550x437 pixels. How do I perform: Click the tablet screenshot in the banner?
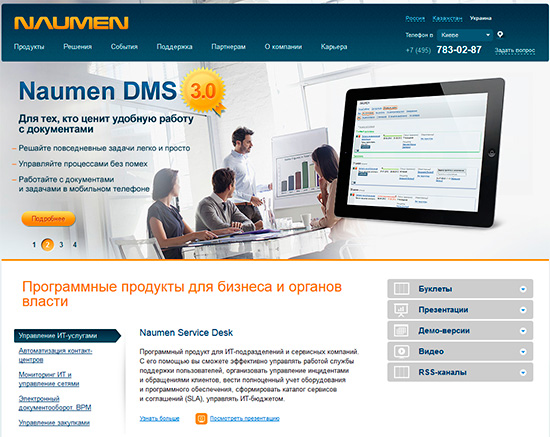coord(420,152)
